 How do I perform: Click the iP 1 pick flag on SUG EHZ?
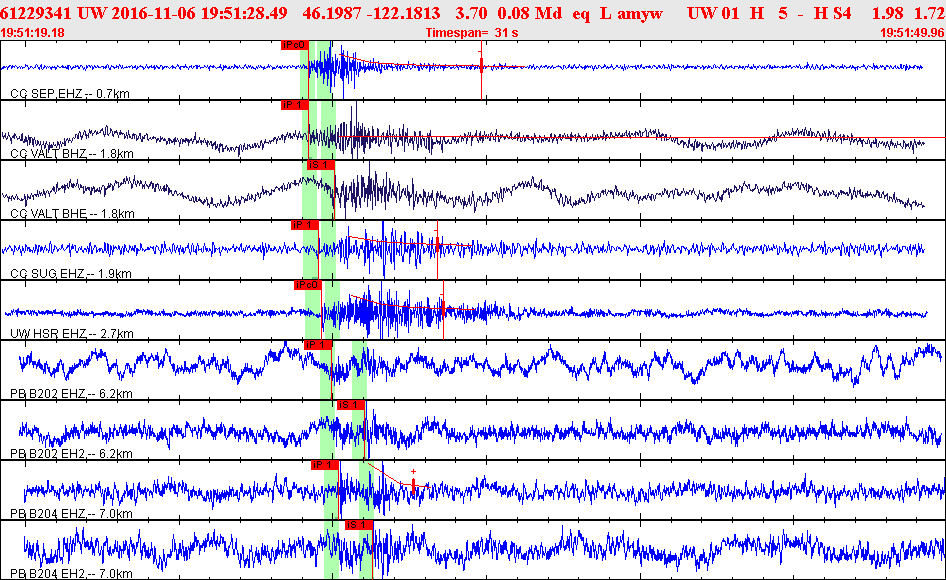(304, 225)
